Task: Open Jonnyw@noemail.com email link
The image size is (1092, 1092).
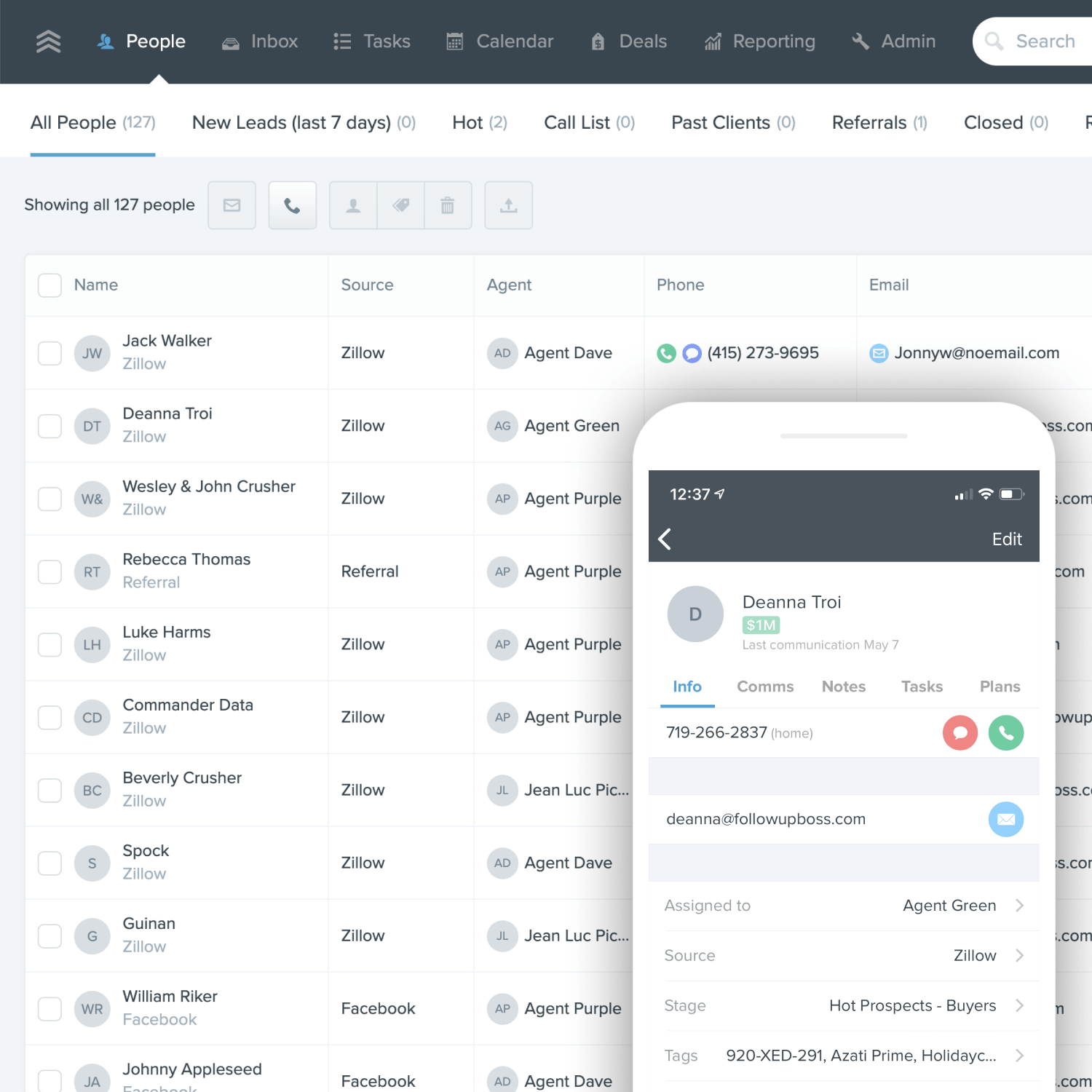Action: click(x=977, y=353)
